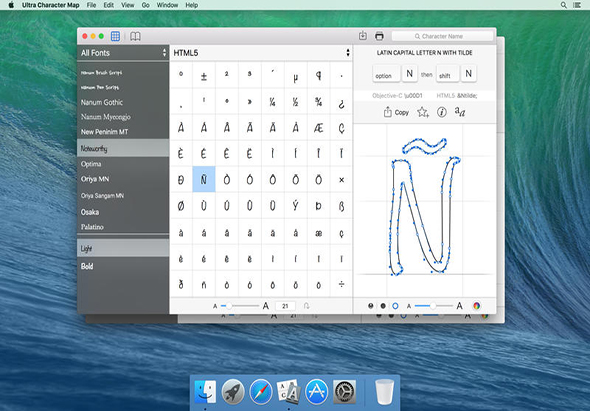Open the book view icon in toolbar

[x=135, y=36]
